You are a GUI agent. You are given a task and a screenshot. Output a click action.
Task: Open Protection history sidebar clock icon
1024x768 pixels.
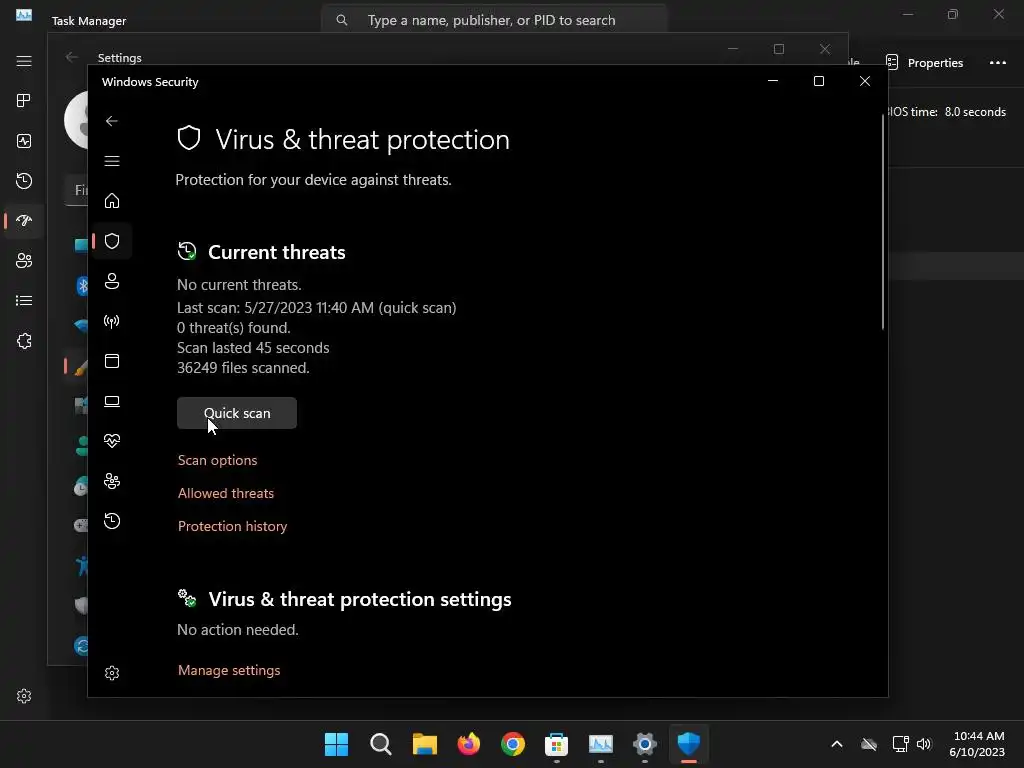[x=112, y=521]
